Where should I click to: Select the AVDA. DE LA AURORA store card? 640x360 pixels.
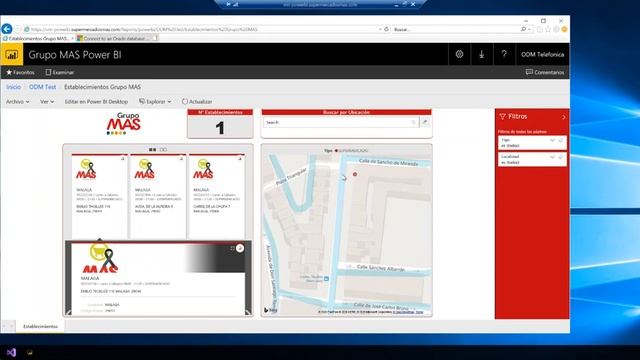pos(158,196)
